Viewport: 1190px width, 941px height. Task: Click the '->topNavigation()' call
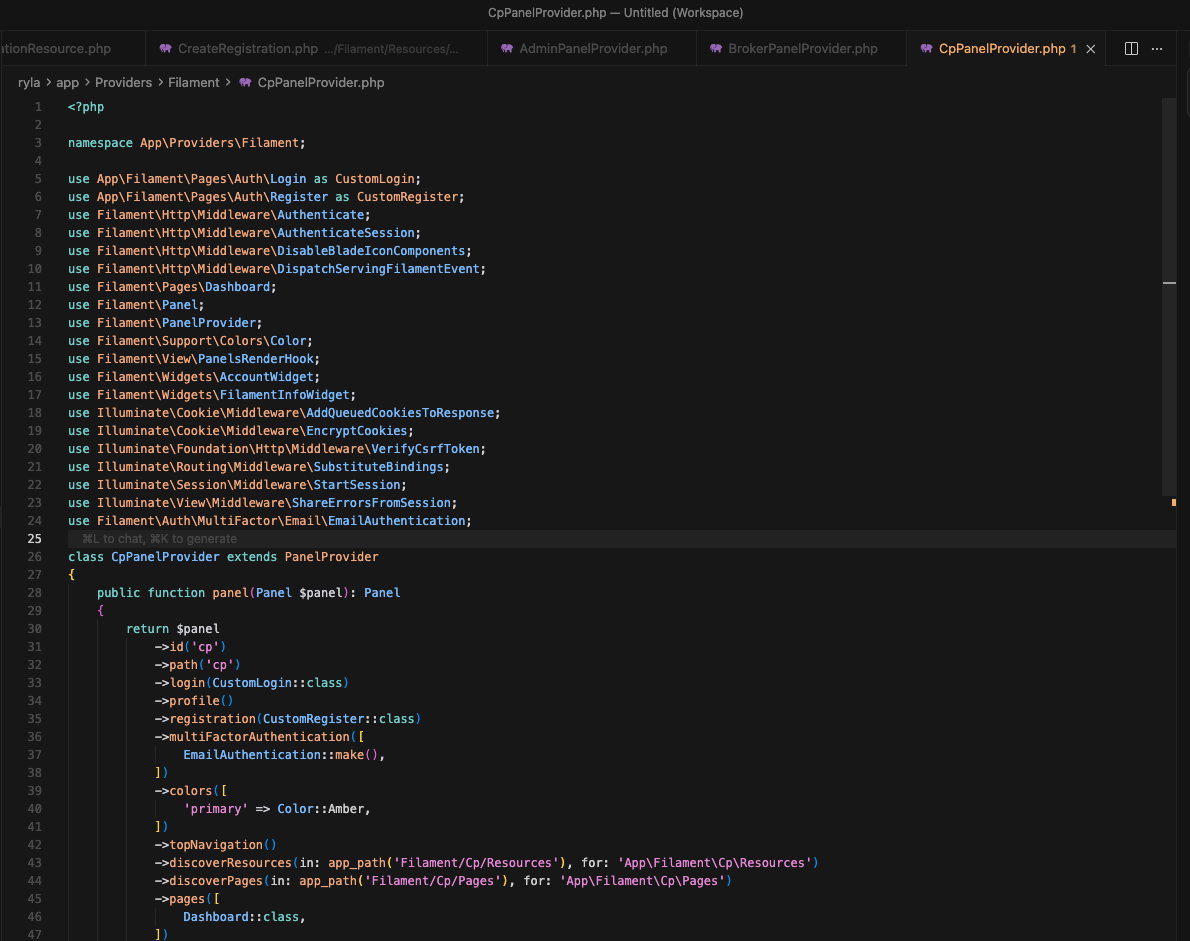click(x=216, y=845)
